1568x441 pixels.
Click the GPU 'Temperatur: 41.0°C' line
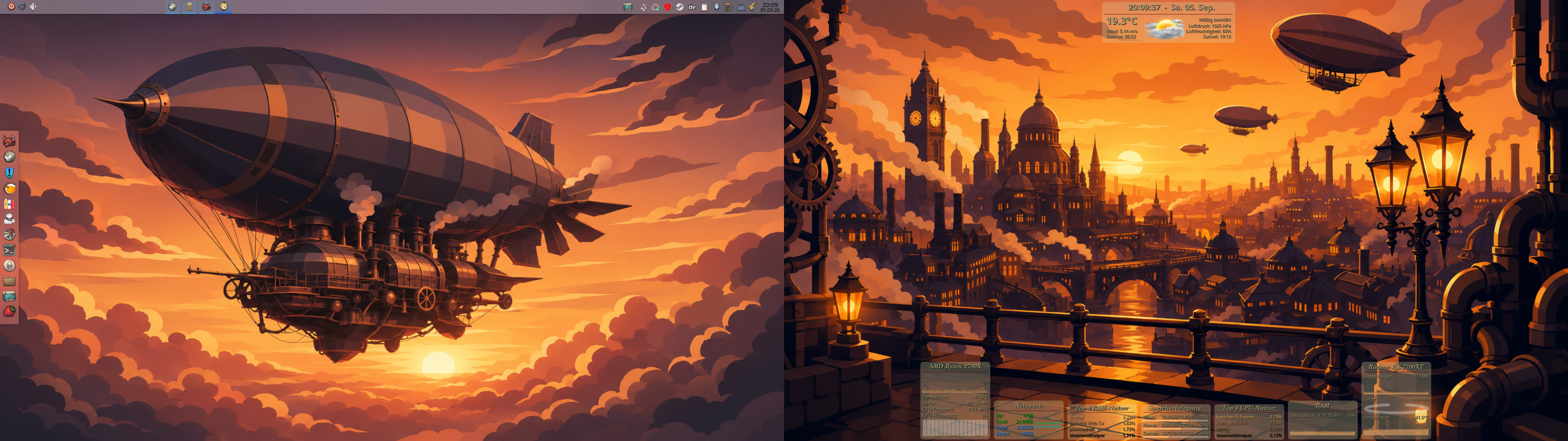tap(1396, 418)
